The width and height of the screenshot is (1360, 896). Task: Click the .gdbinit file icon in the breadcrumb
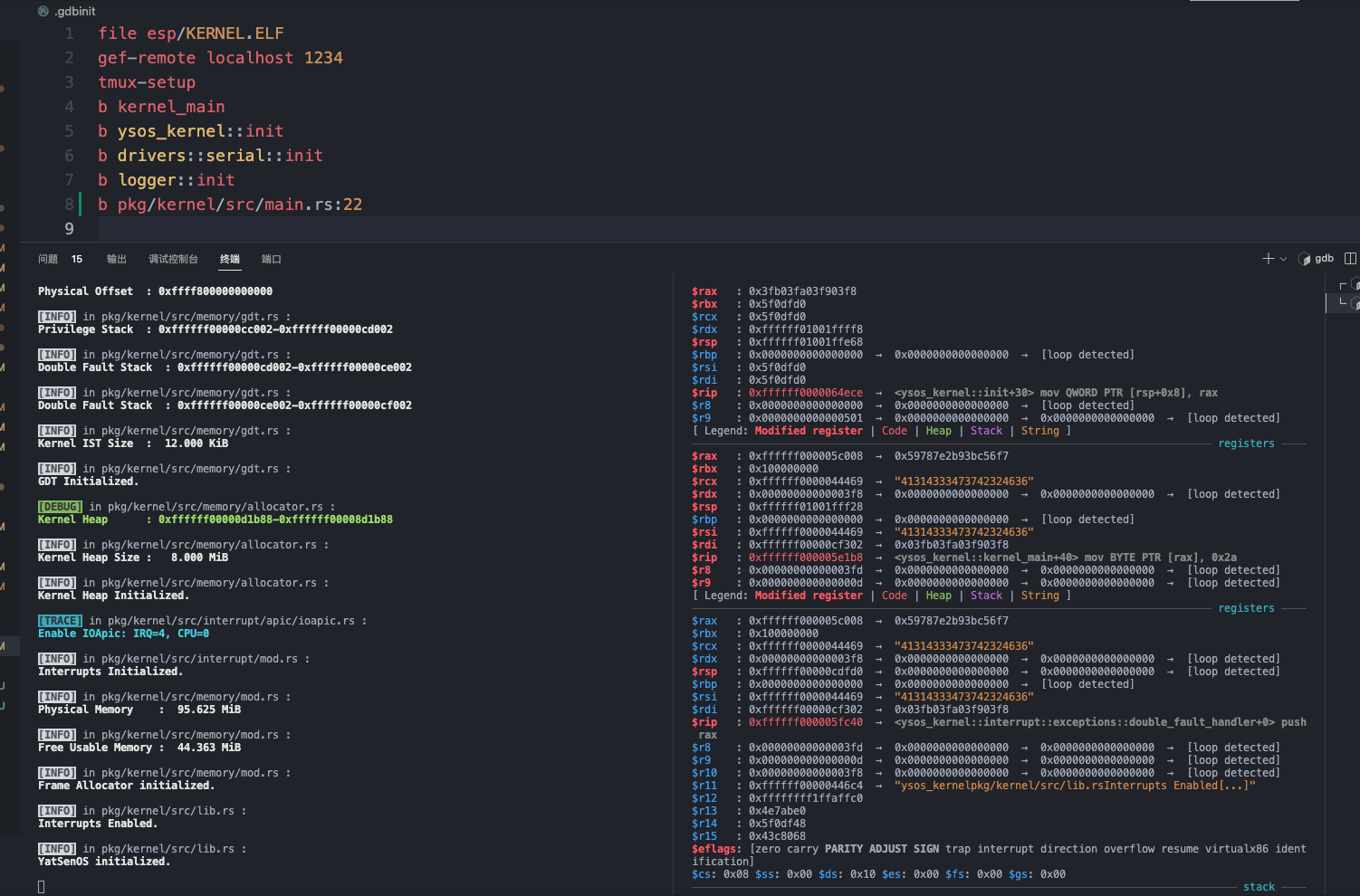tap(43, 11)
